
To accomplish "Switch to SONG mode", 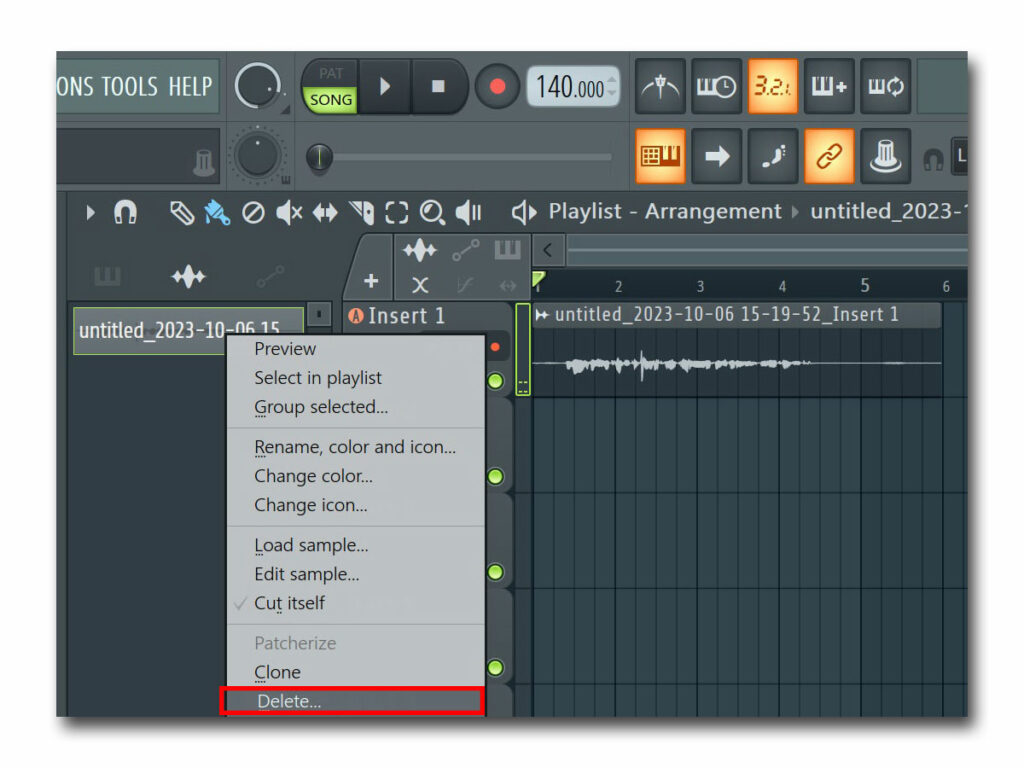I will 330,100.
